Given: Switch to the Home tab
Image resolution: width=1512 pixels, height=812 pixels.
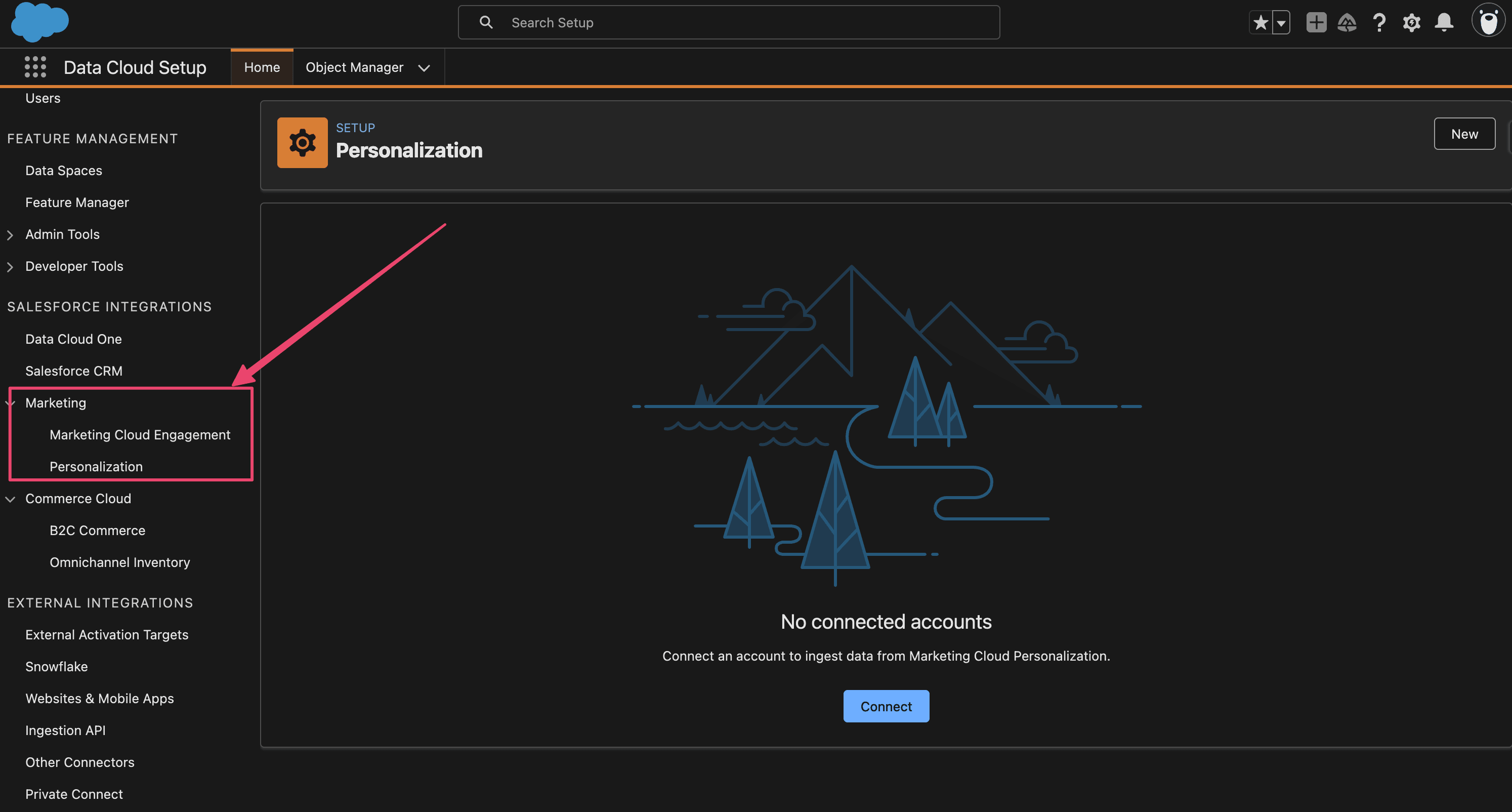Looking at the screenshot, I should (x=262, y=67).
